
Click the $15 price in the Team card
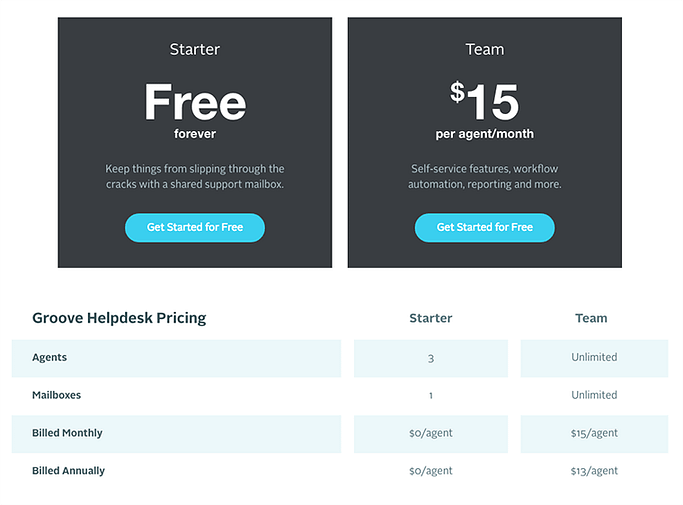(484, 101)
